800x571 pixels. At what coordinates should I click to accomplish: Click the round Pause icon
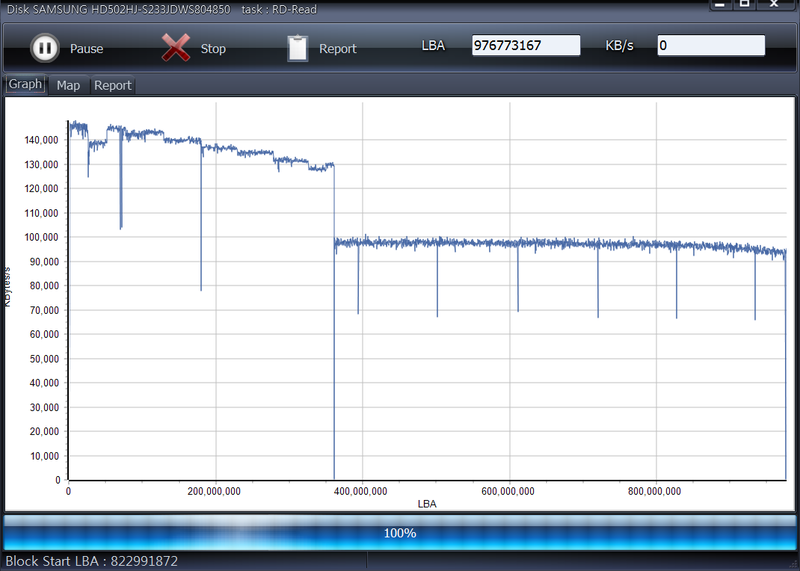(x=44, y=48)
